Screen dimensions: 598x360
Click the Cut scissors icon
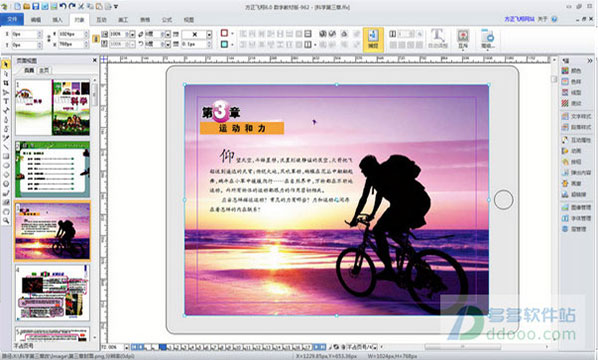(x=81, y=6)
